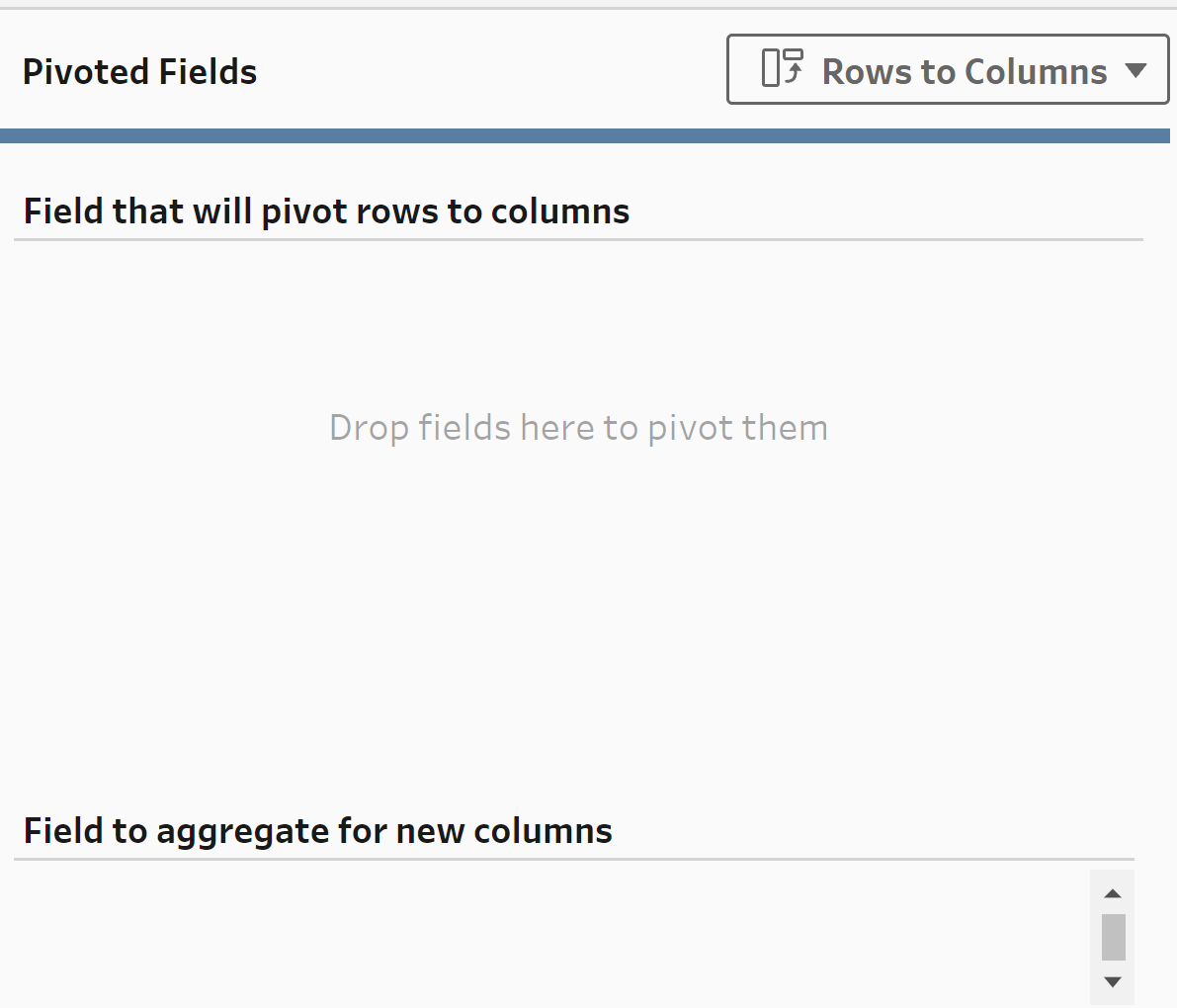Open the pivot type dropdown arrow

pos(1135,70)
